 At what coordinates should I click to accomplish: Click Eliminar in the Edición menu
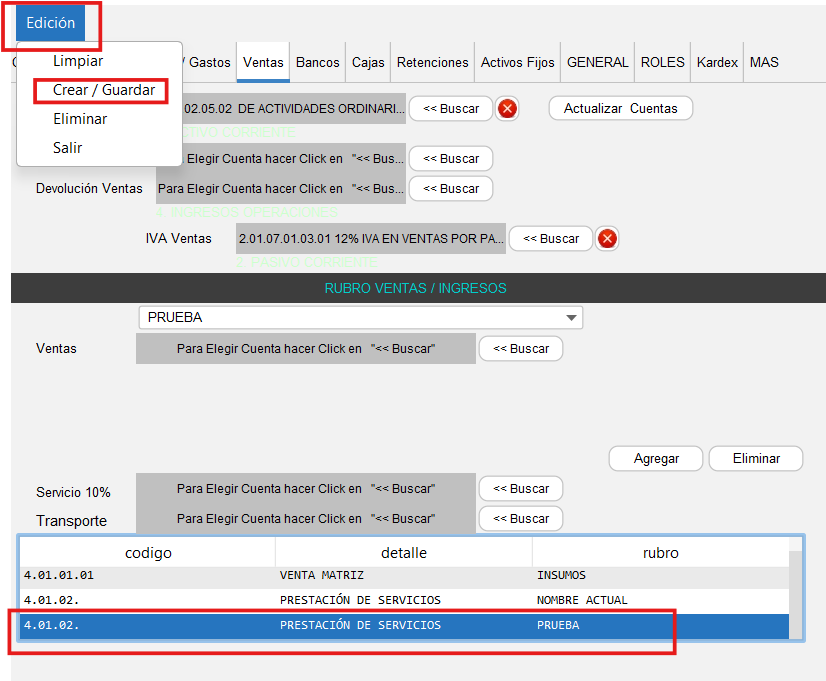80,119
